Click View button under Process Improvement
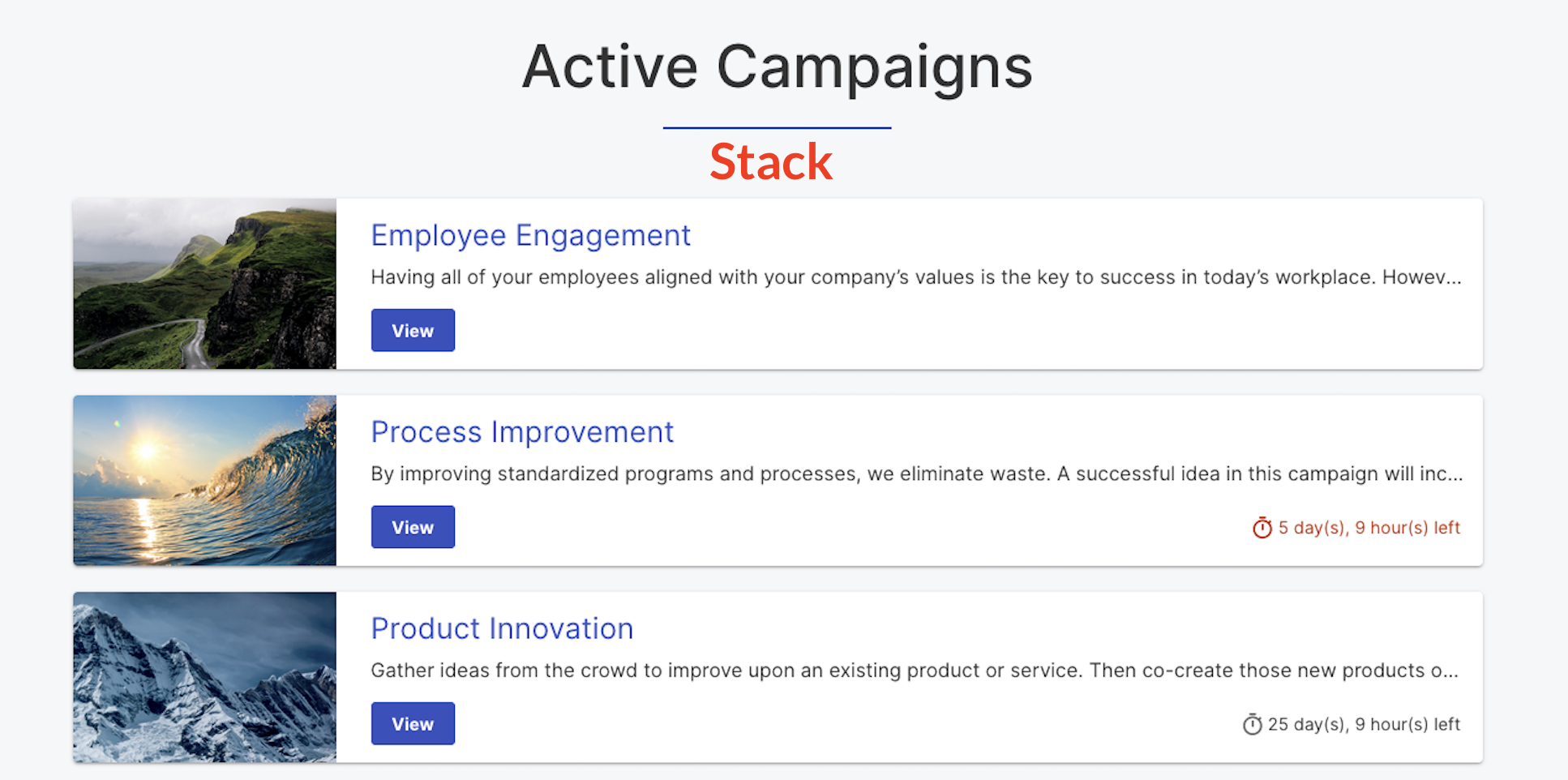1568x780 pixels. tap(413, 527)
